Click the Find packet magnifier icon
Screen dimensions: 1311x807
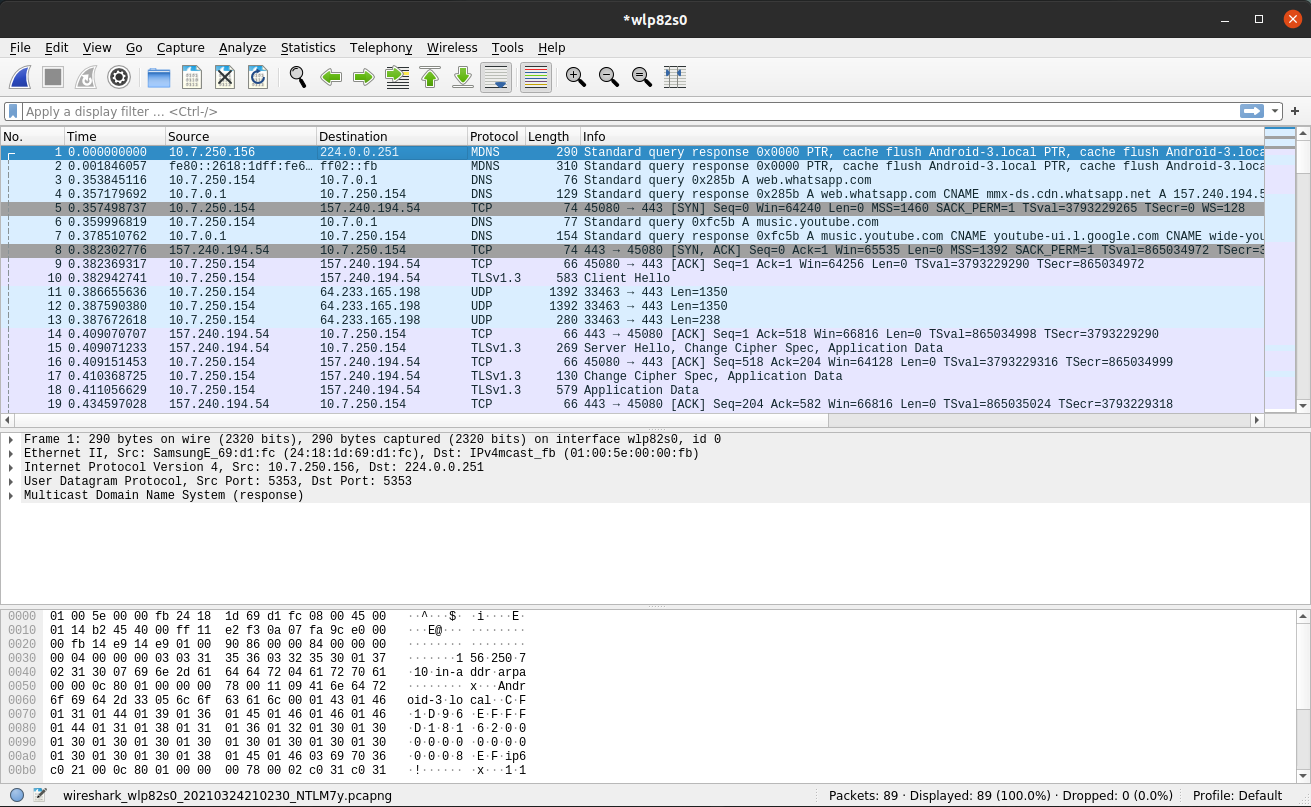[297, 77]
